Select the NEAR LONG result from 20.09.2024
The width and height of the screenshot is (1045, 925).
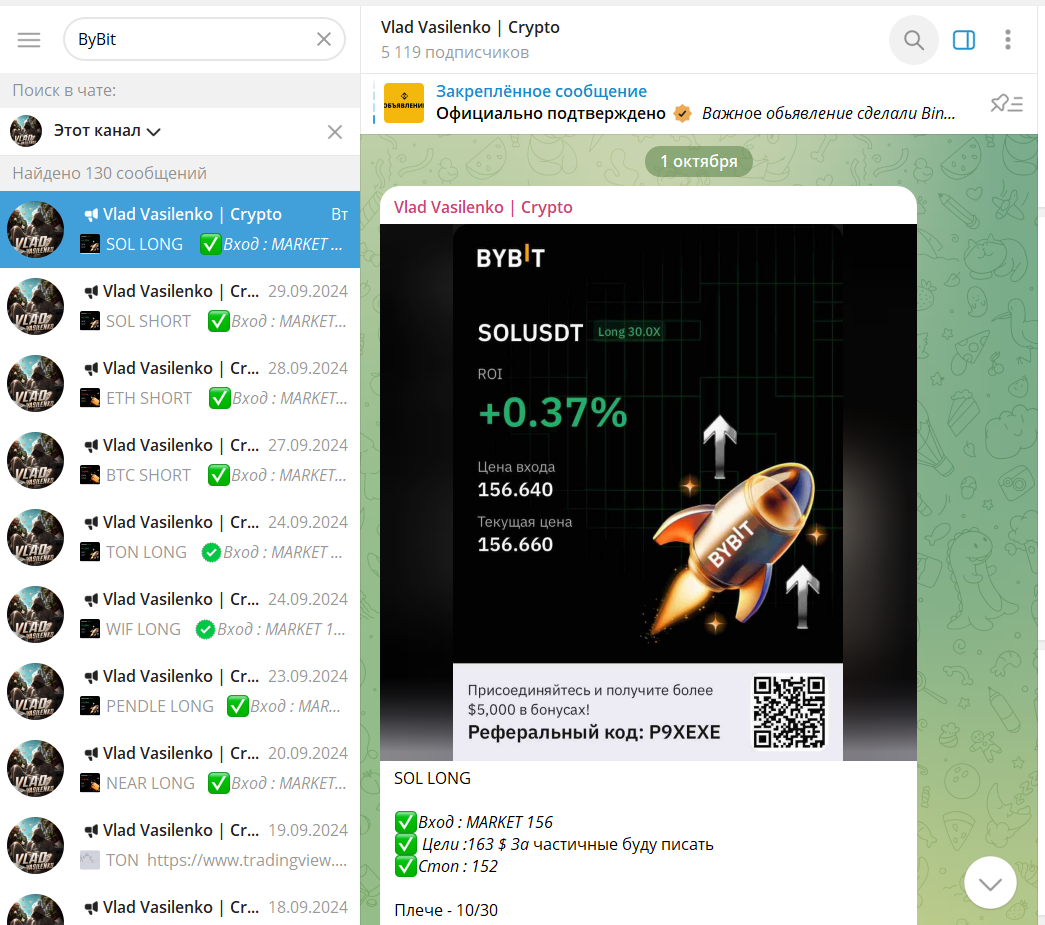(x=180, y=768)
